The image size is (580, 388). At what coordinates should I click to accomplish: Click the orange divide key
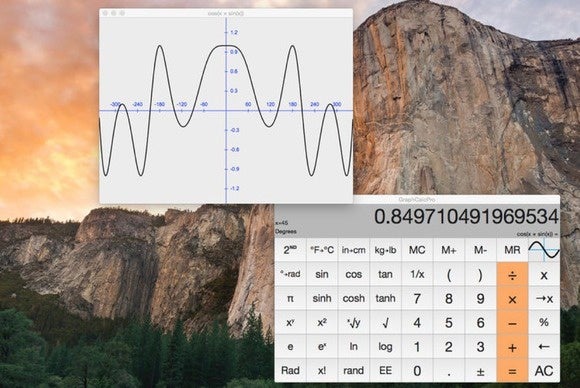click(512, 274)
